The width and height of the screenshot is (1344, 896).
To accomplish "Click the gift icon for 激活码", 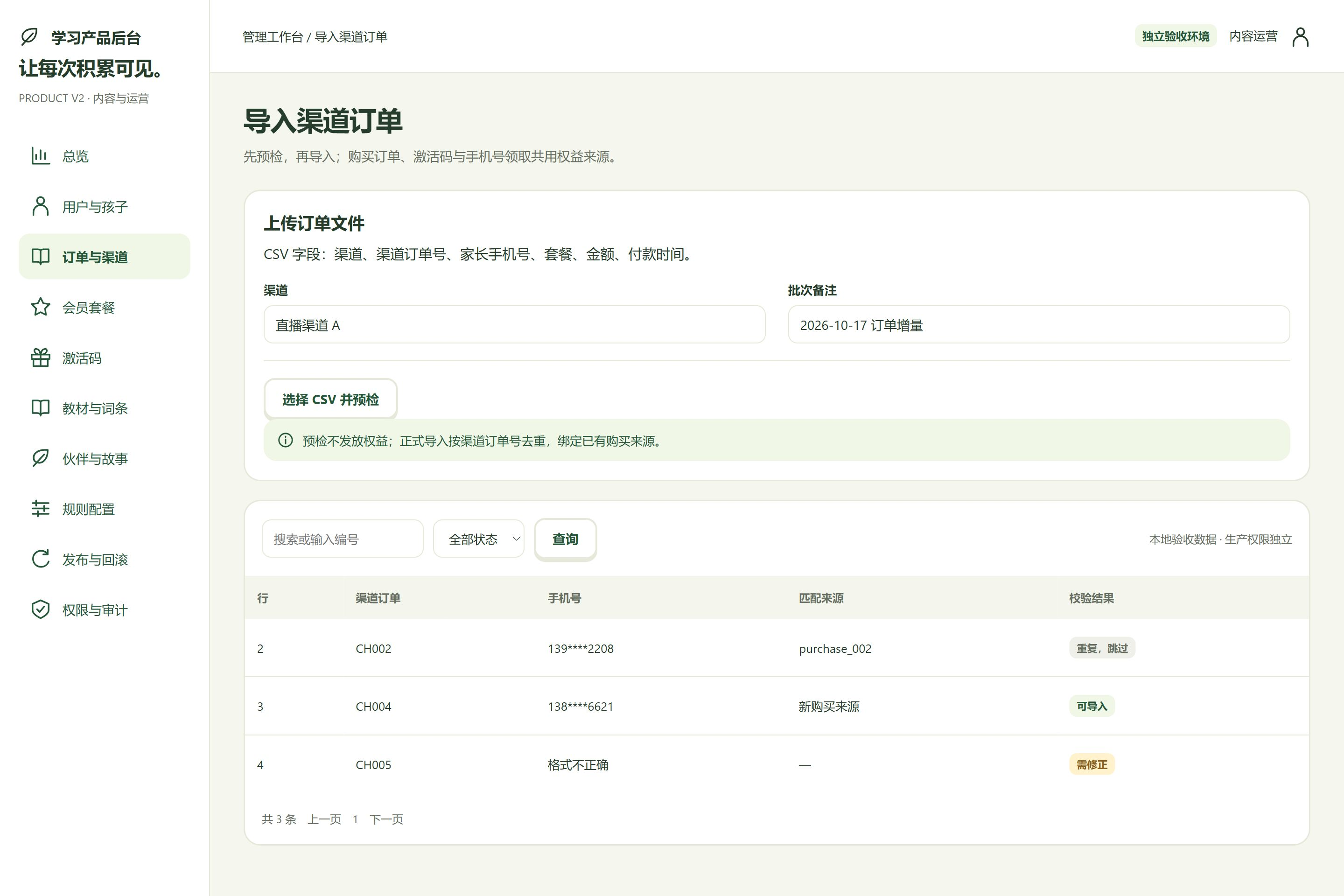I will click(41, 358).
